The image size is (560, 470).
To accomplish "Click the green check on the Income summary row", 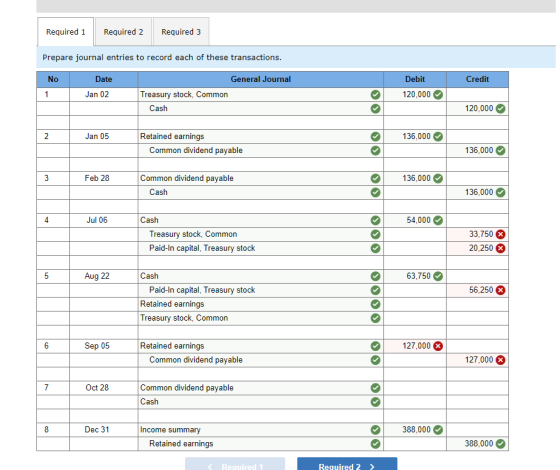I will [x=375, y=430].
